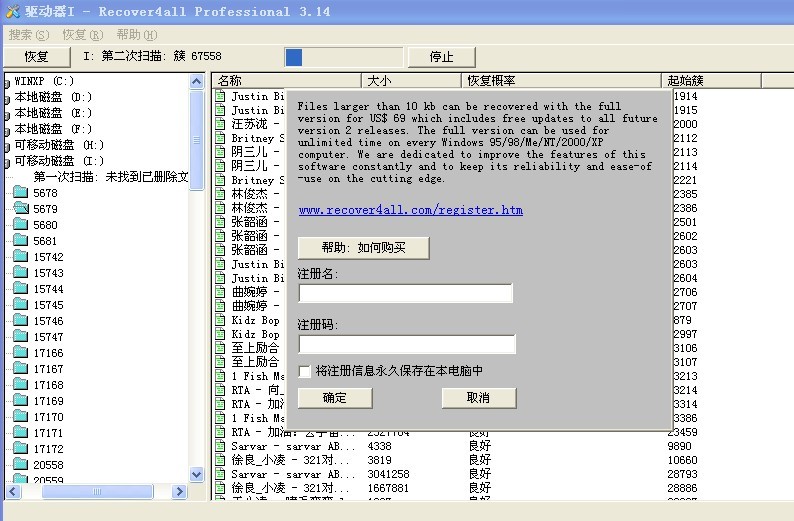Click file icon of 汪苏泷 row

tap(220, 124)
